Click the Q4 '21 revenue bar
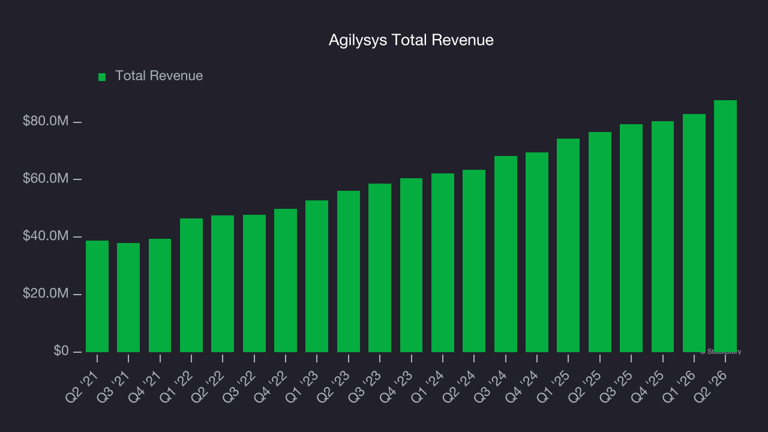 (160, 295)
